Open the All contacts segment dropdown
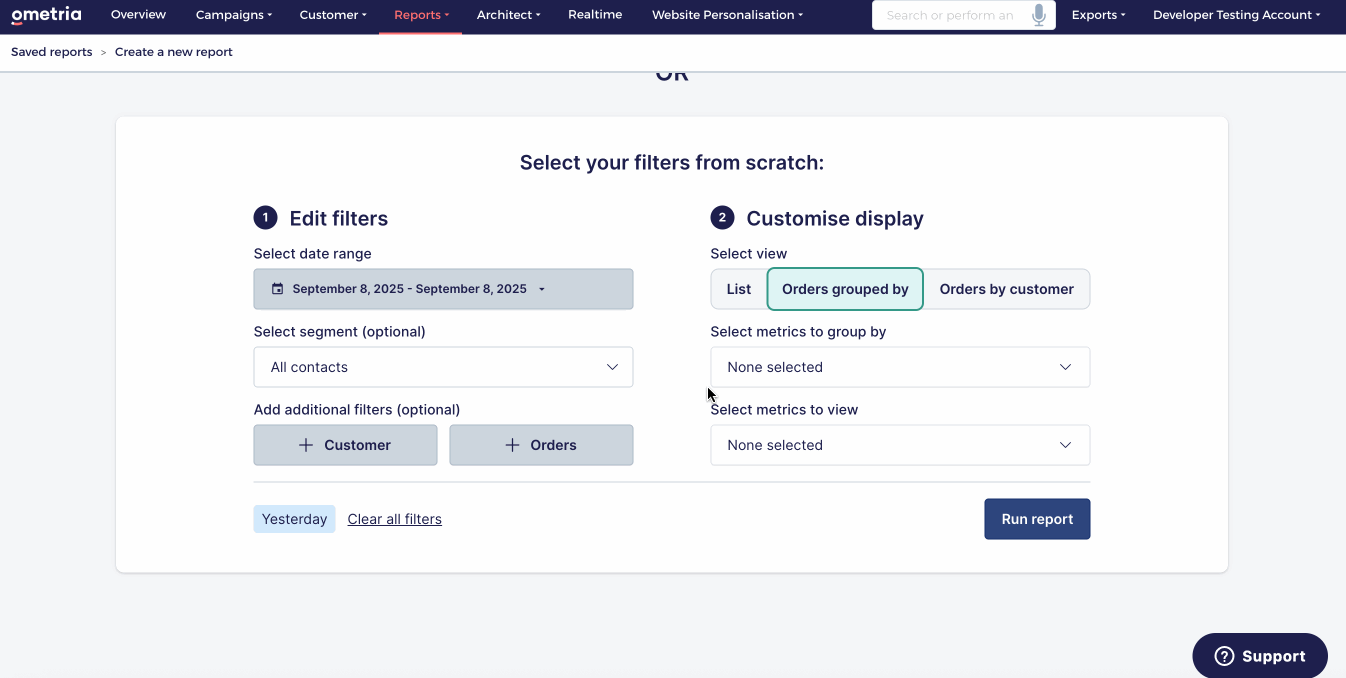 [443, 366]
